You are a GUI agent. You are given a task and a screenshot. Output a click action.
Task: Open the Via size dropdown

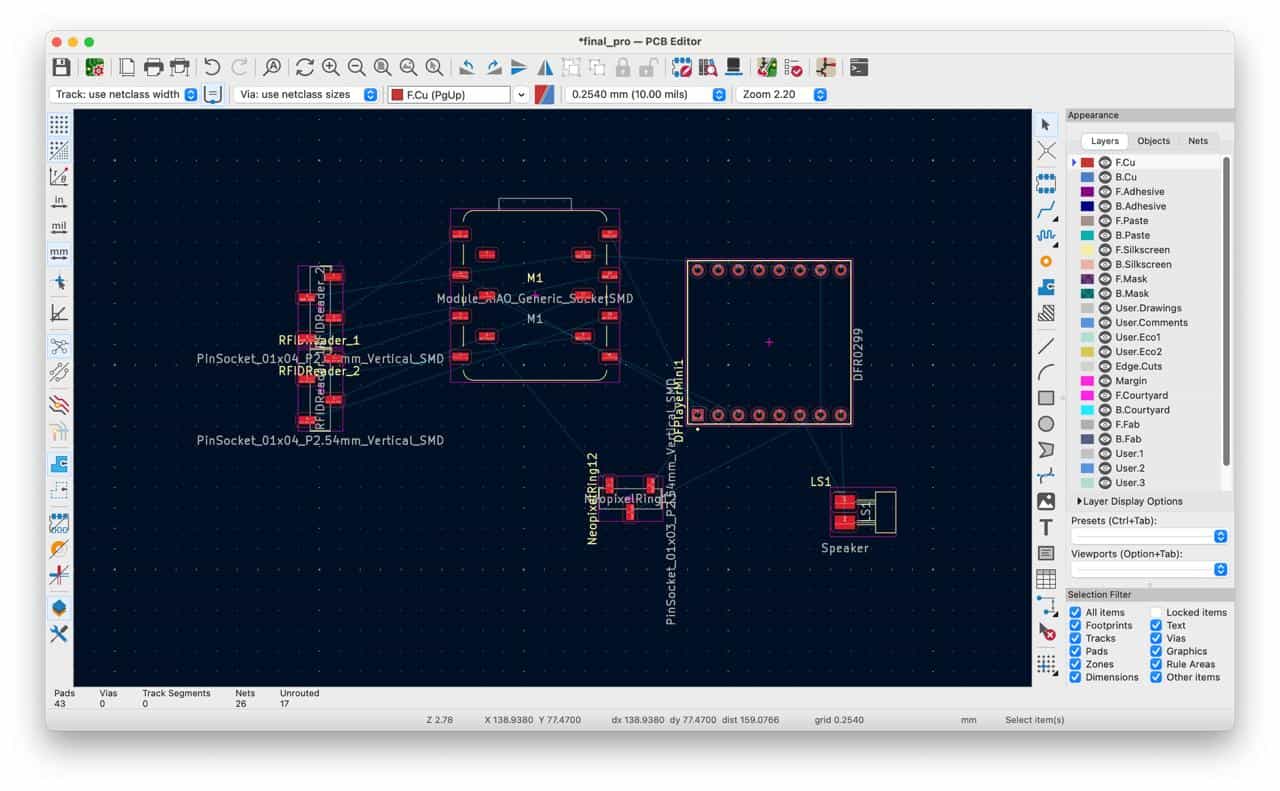pos(306,94)
